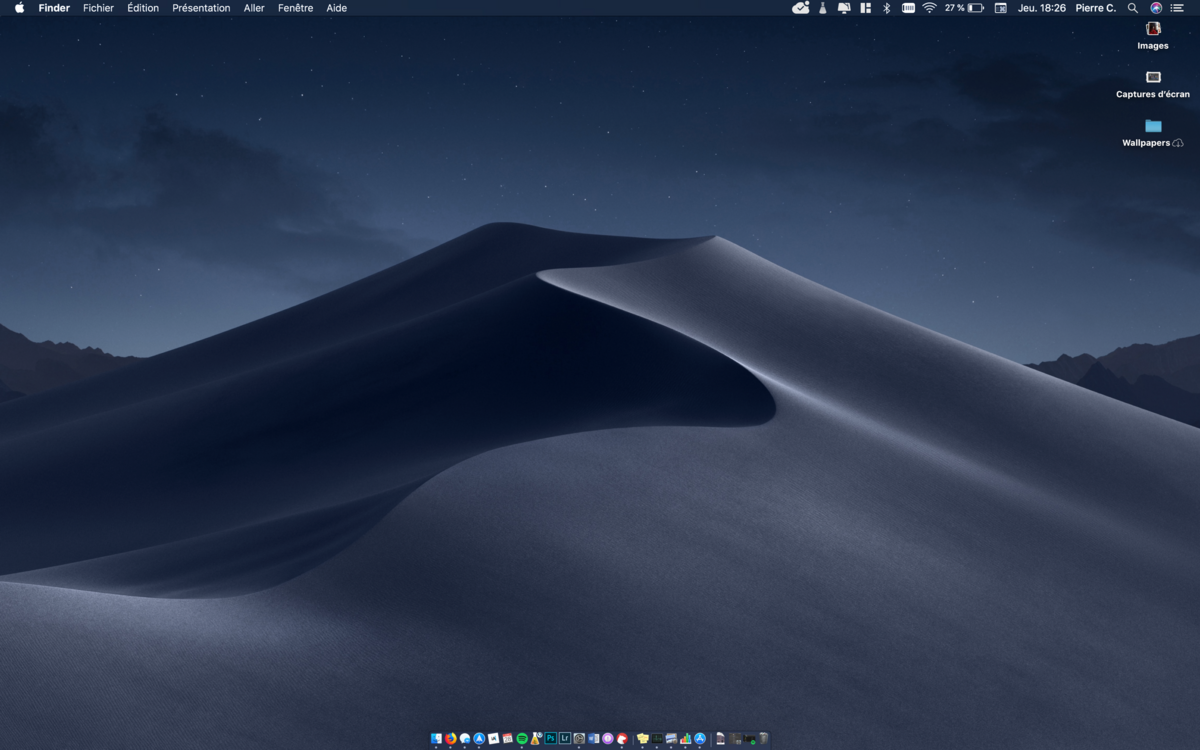Open the Bluetooth menu bar icon
Screen dimensions: 1200x750
(x=886, y=8)
